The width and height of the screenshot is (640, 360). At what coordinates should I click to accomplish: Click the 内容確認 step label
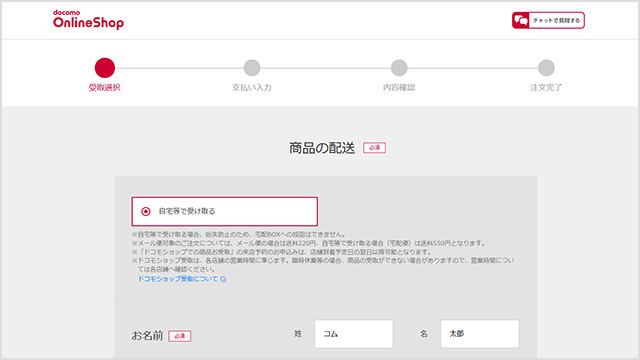point(399,87)
